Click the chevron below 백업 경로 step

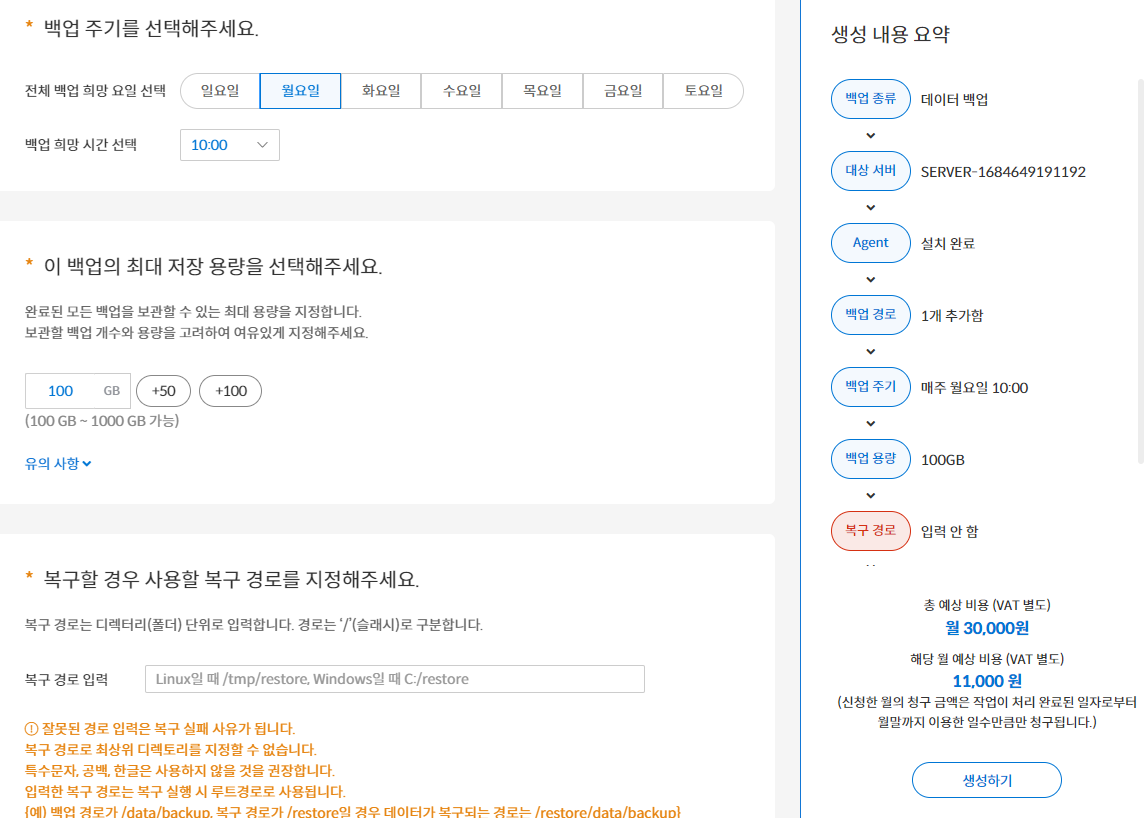[871, 352]
